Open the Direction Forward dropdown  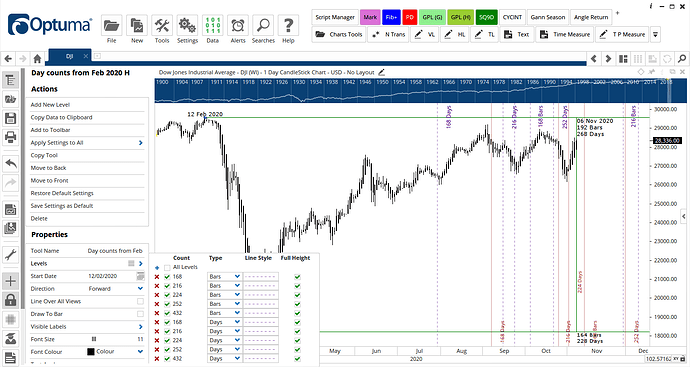pyautogui.click(x=140, y=289)
